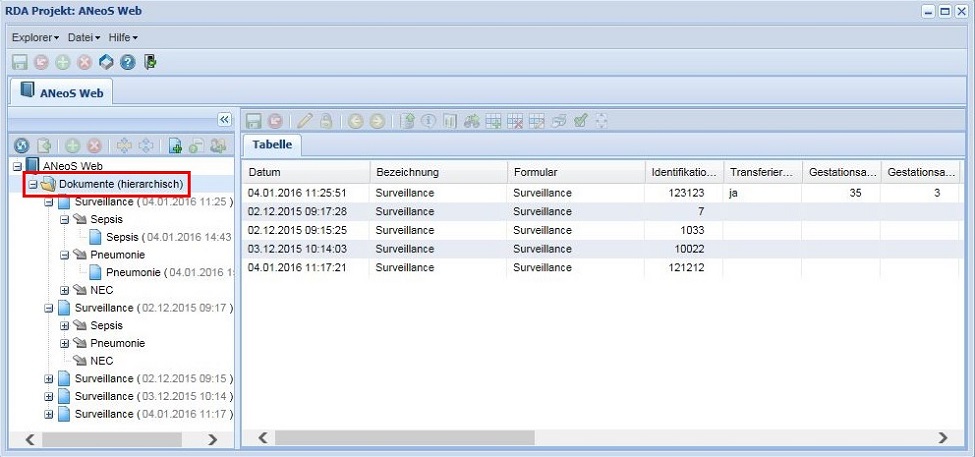Screen dimensions: 975x457
Task: Expand the Surveillance (03.12.2015 10:14) node
Action: [x=49, y=396]
